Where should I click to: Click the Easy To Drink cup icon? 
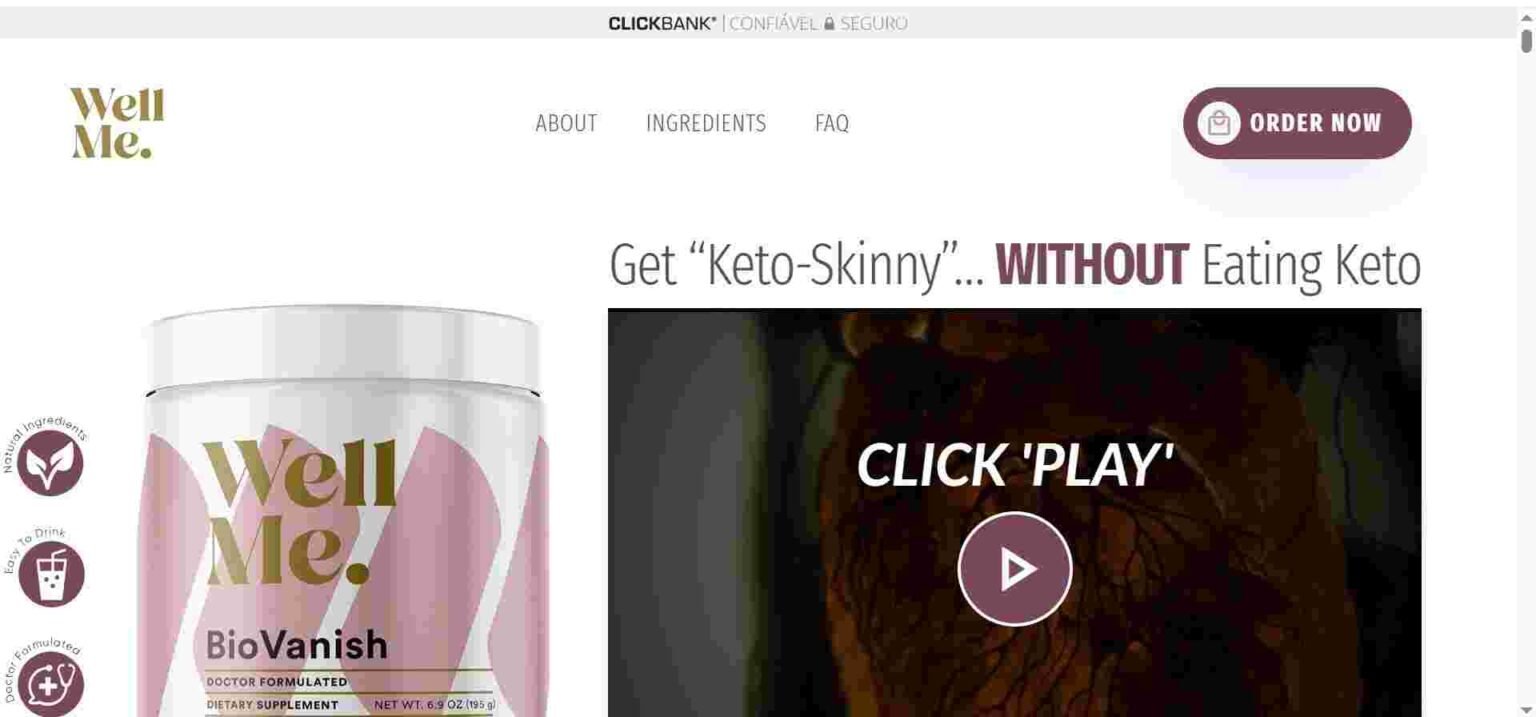50,573
